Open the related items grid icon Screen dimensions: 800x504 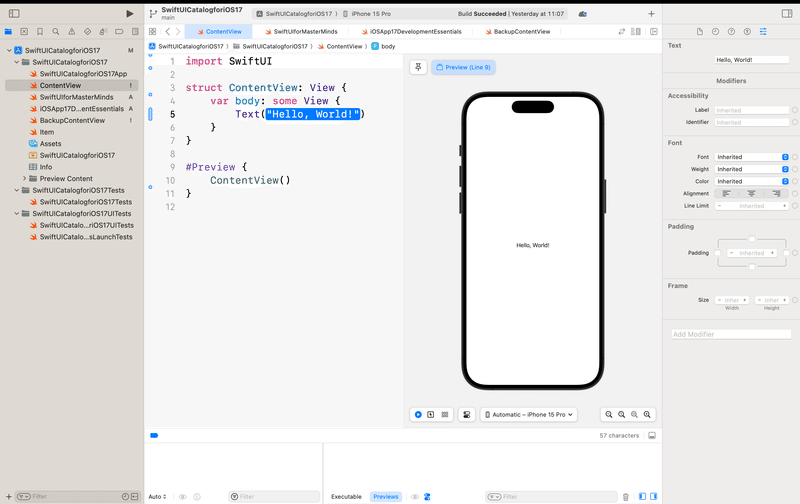pyautogui.click(x=152, y=32)
